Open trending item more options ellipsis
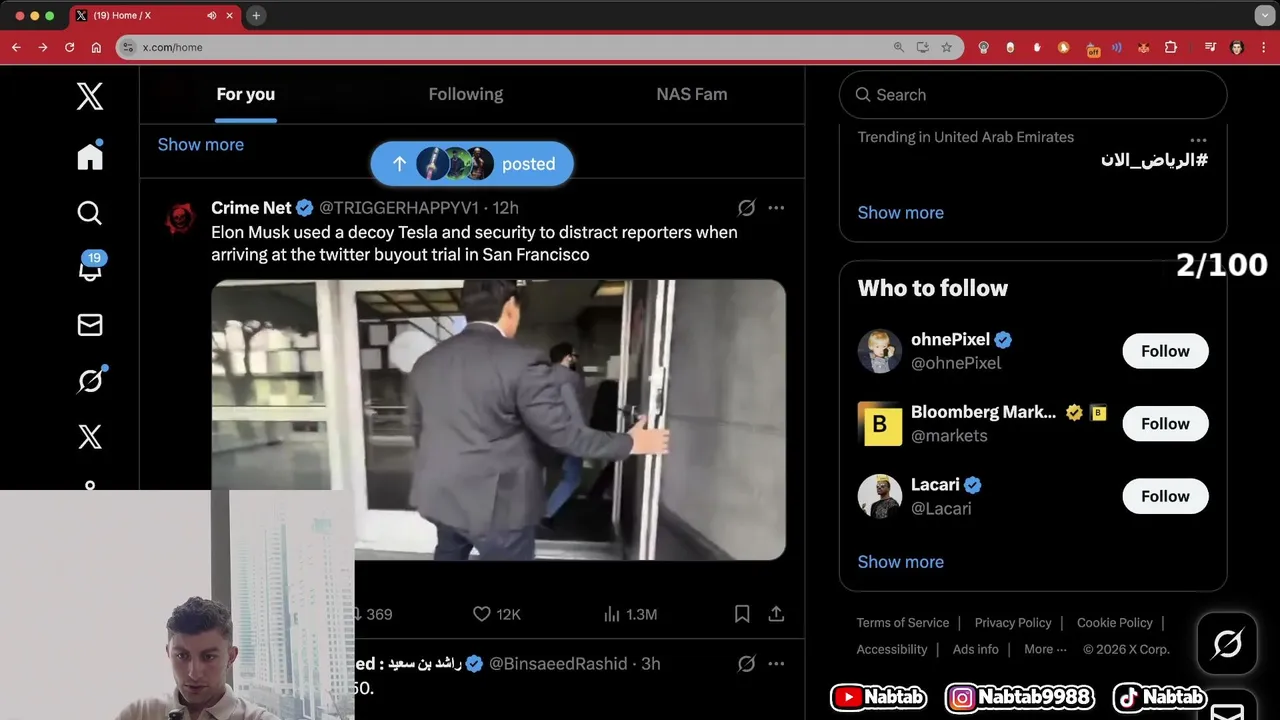The width and height of the screenshot is (1280, 720). pyautogui.click(x=1198, y=141)
